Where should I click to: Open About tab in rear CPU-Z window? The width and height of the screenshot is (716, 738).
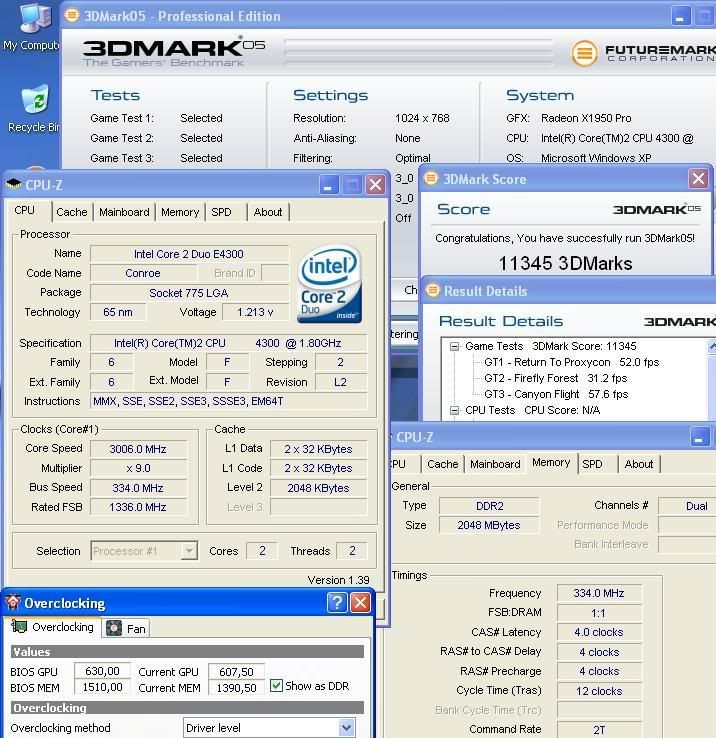639,464
